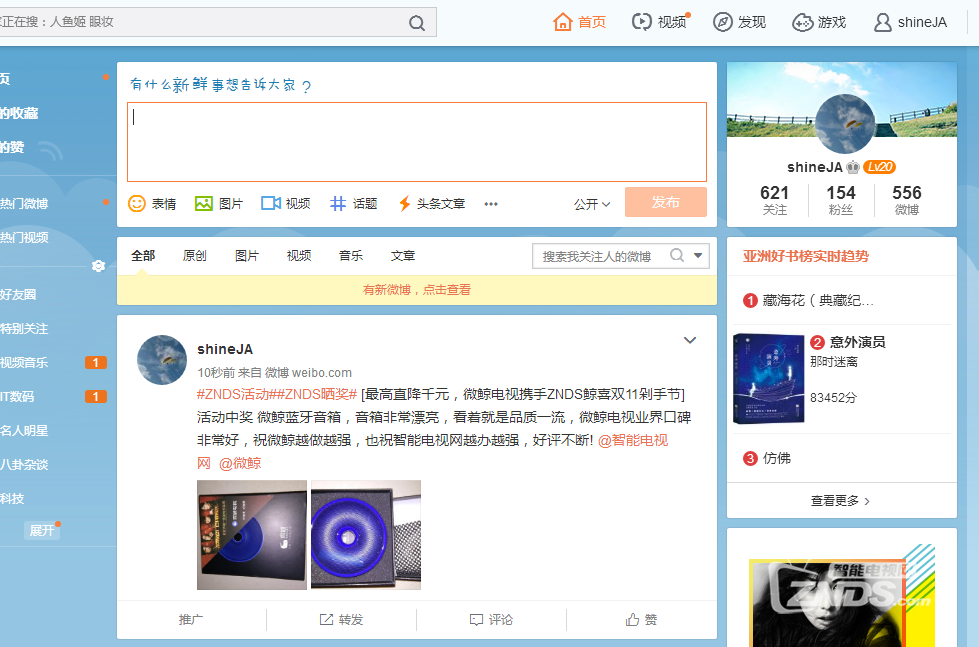The width and height of the screenshot is (979, 647).
Task: Open the #ZNDS晒奖# hashtag link
Action: point(317,394)
